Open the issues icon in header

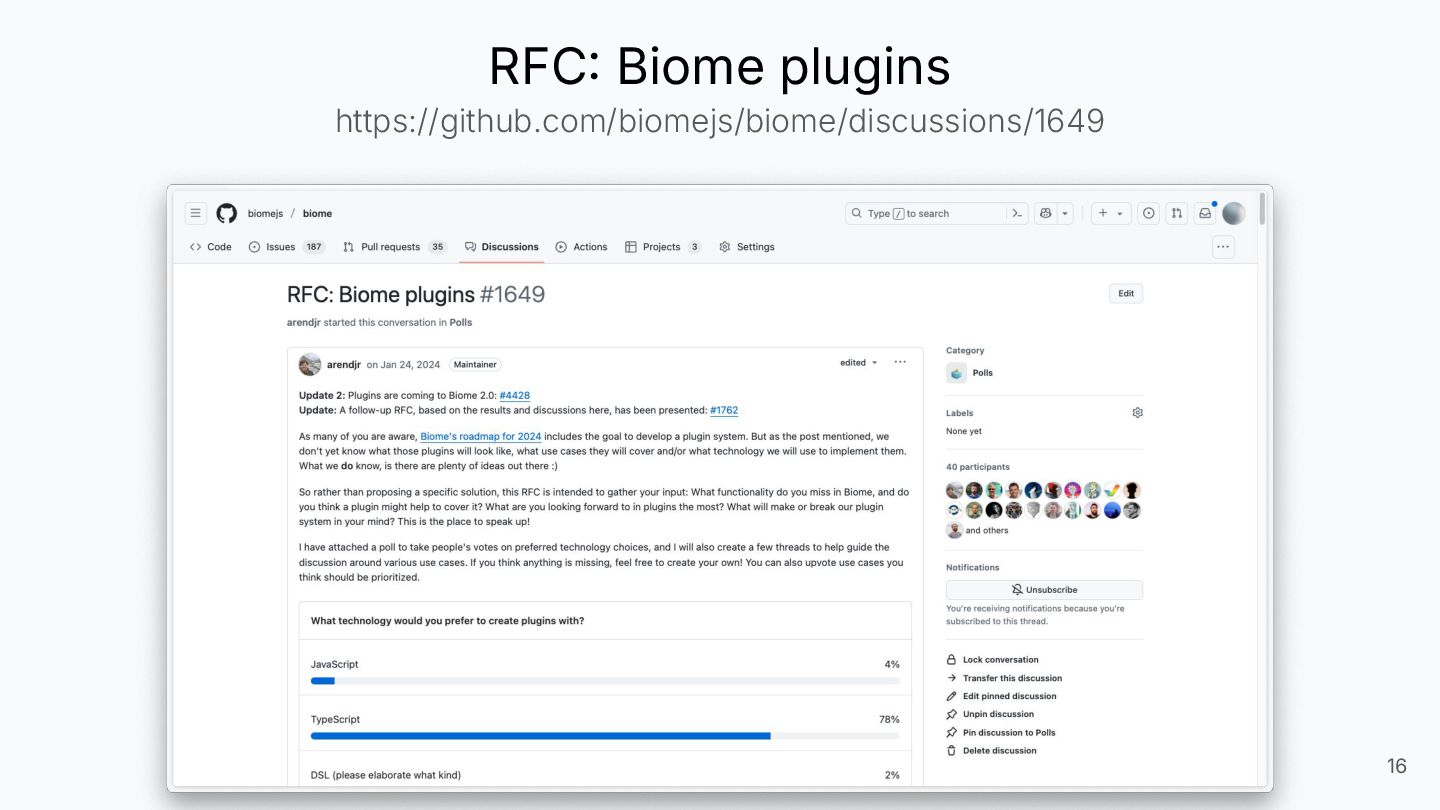coord(1149,213)
